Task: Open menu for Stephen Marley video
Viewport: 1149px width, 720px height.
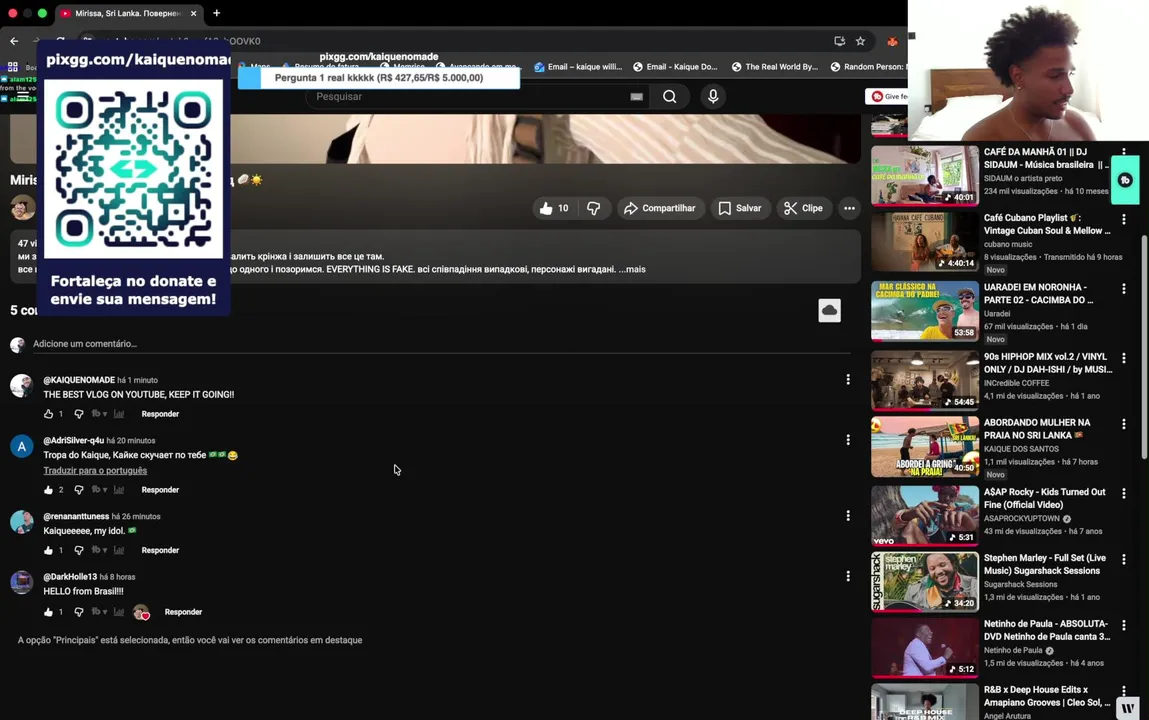Action: pos(1123,560)
